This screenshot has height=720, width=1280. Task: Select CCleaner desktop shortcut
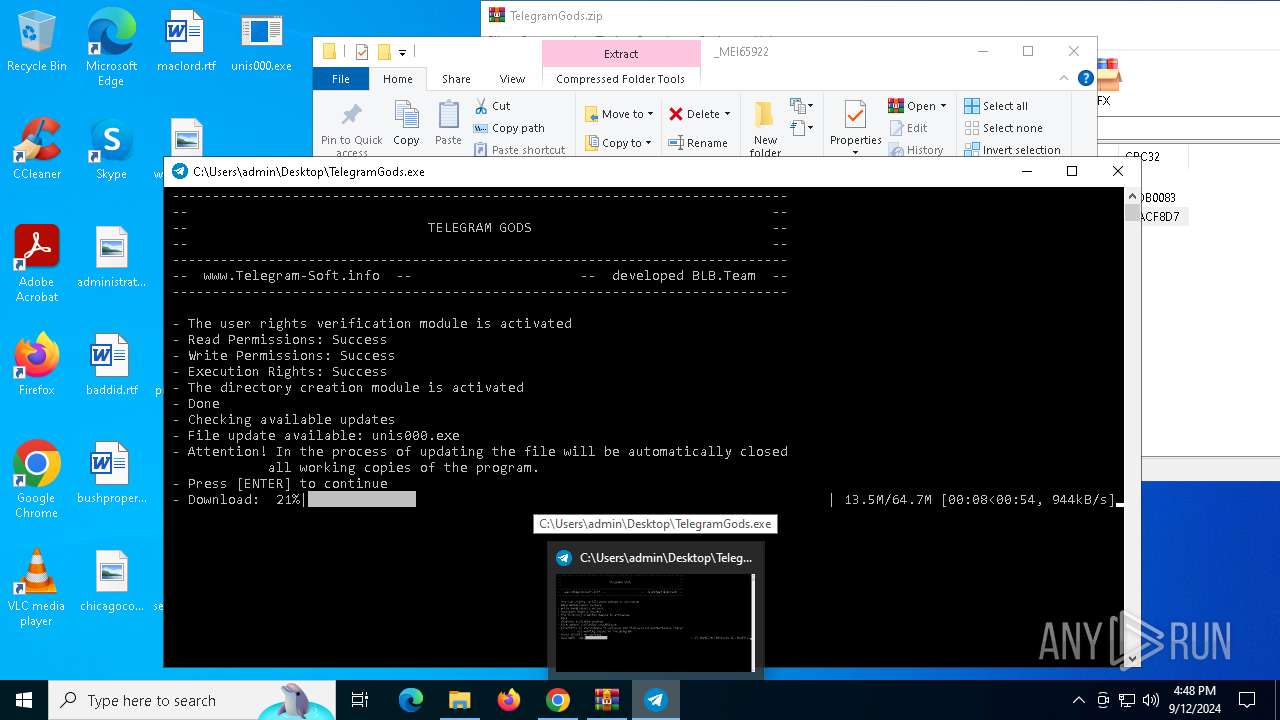click(x=37, y=149)
